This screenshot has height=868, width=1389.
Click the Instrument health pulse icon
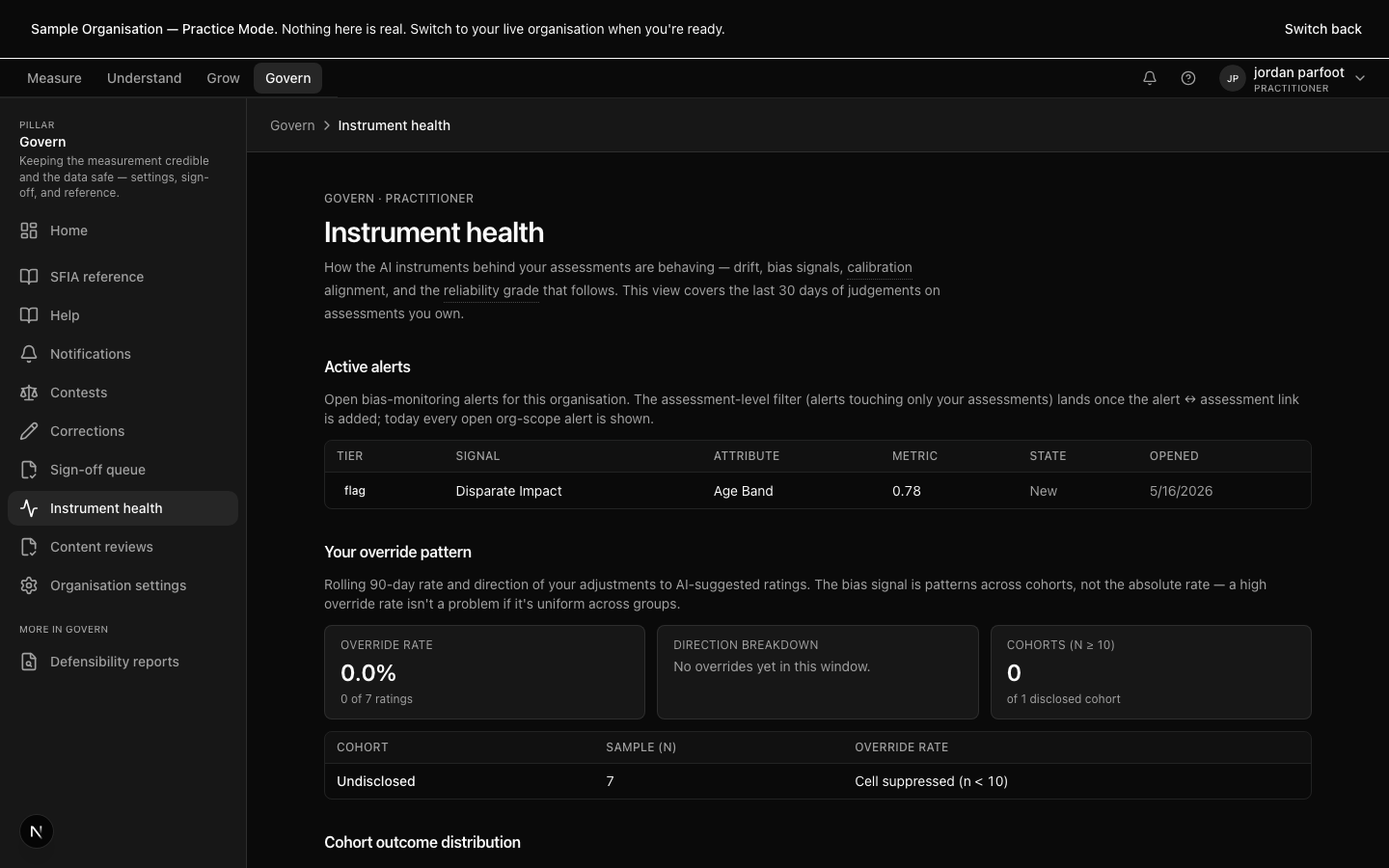(29, 508)
